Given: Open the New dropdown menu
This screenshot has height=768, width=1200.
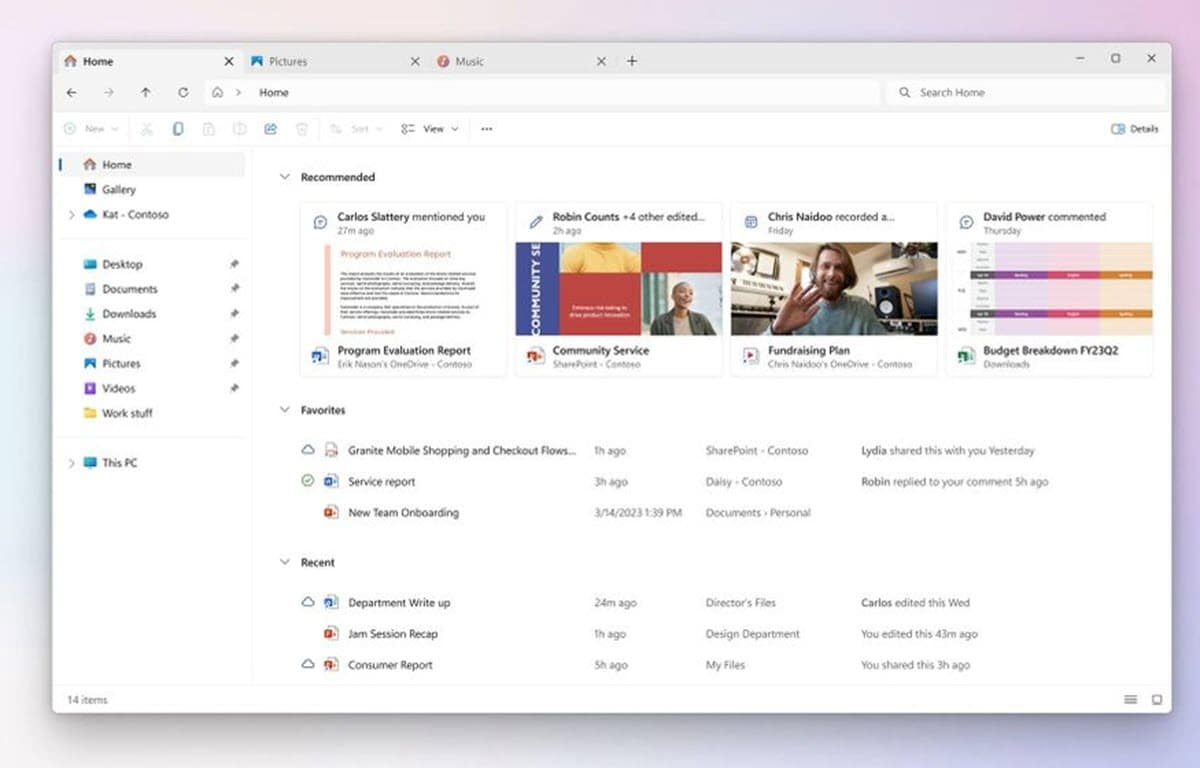Looking at the screenshot, I should [x=91, y=129].
